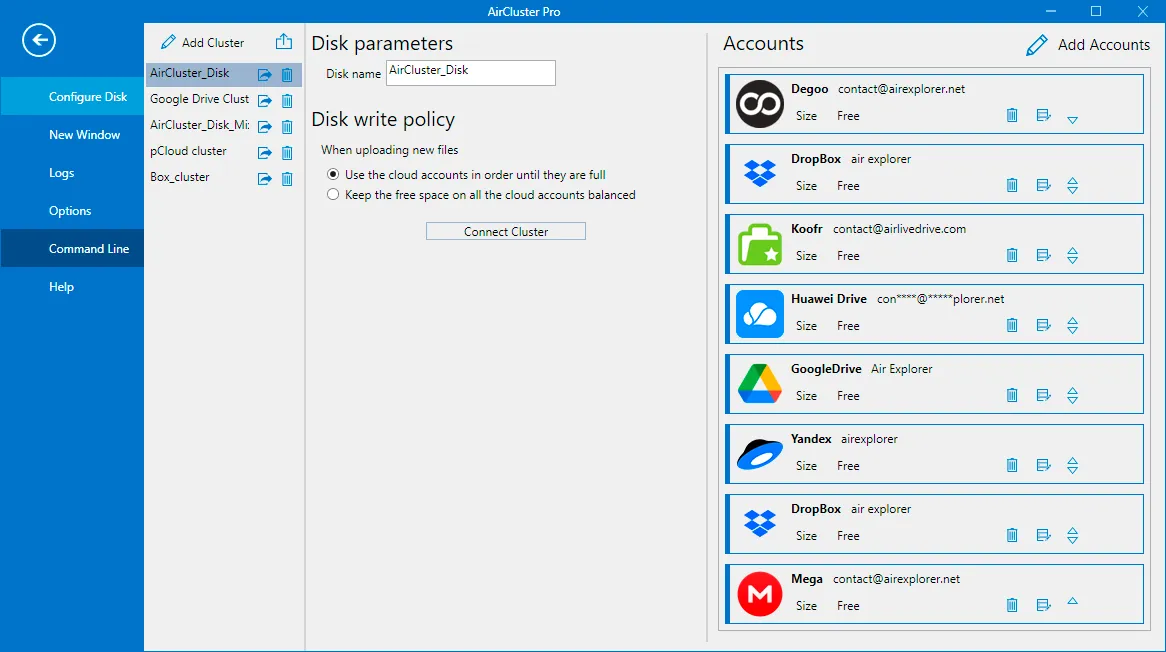
Task: Move the GoogleDrive account down
Action: [1072, 400]
